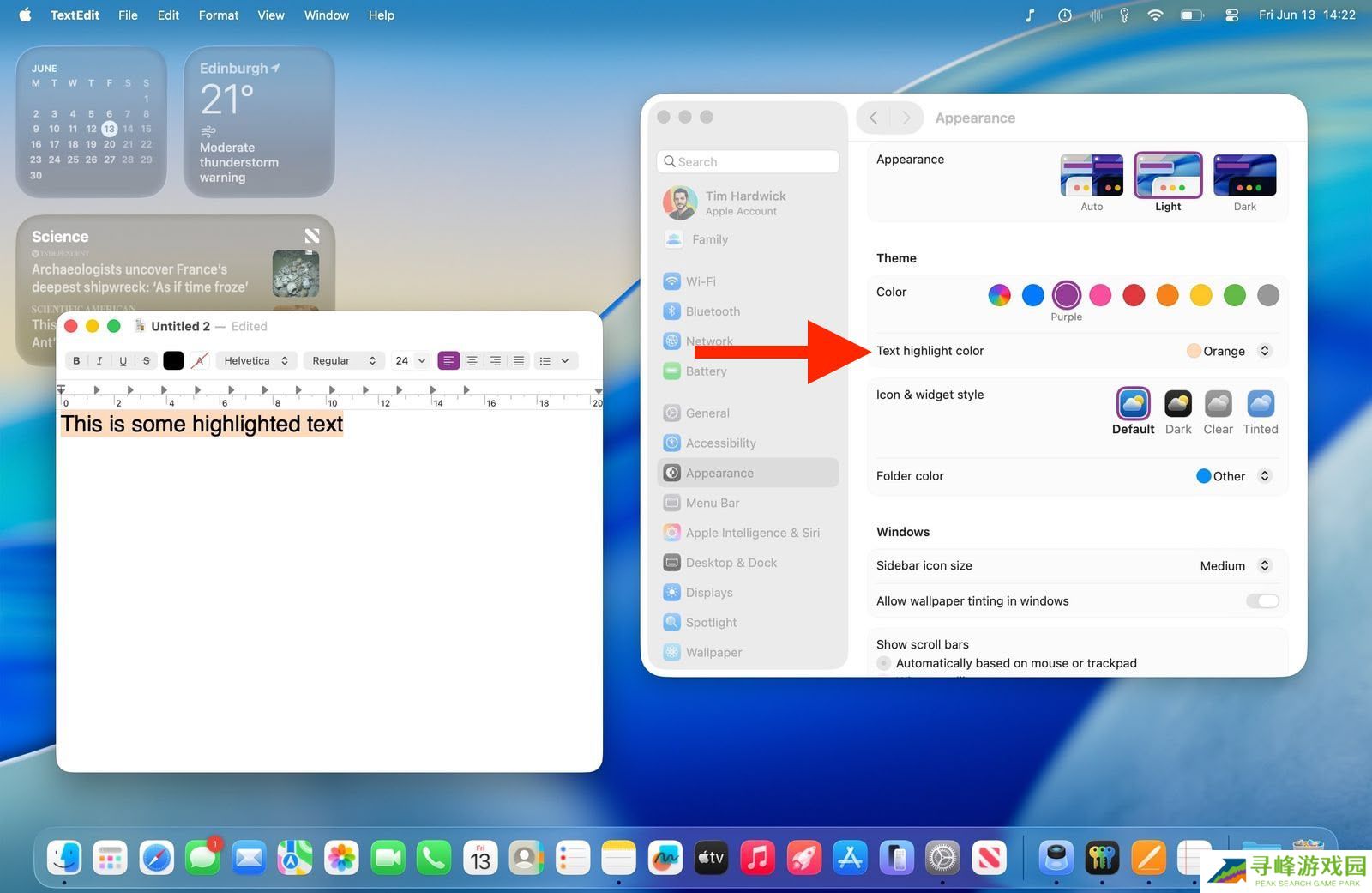The width and height of the screenshot is (1372, 893).
Task: Select the Tinted icon style
Action: click(1260, 404)
